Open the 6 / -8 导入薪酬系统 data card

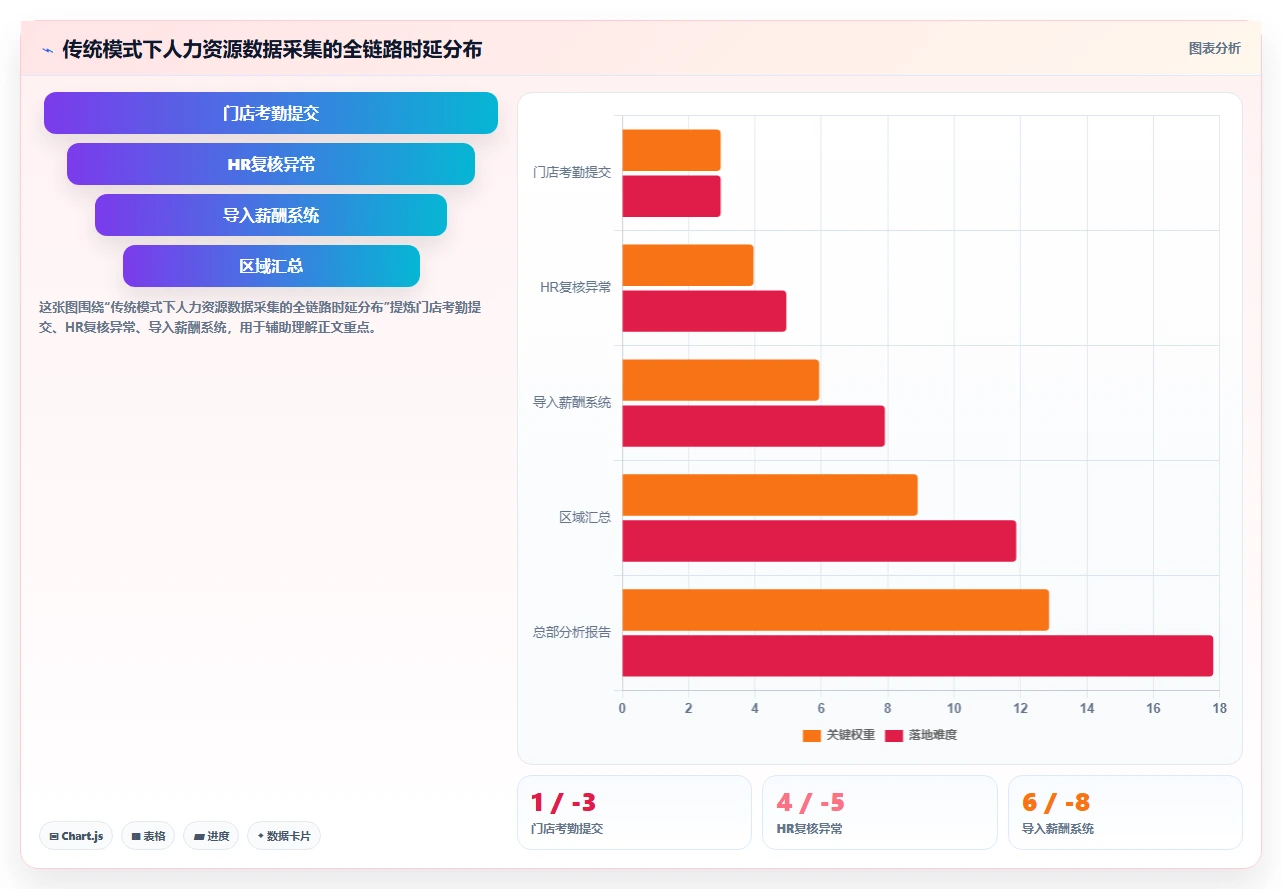click(1125, 812)
